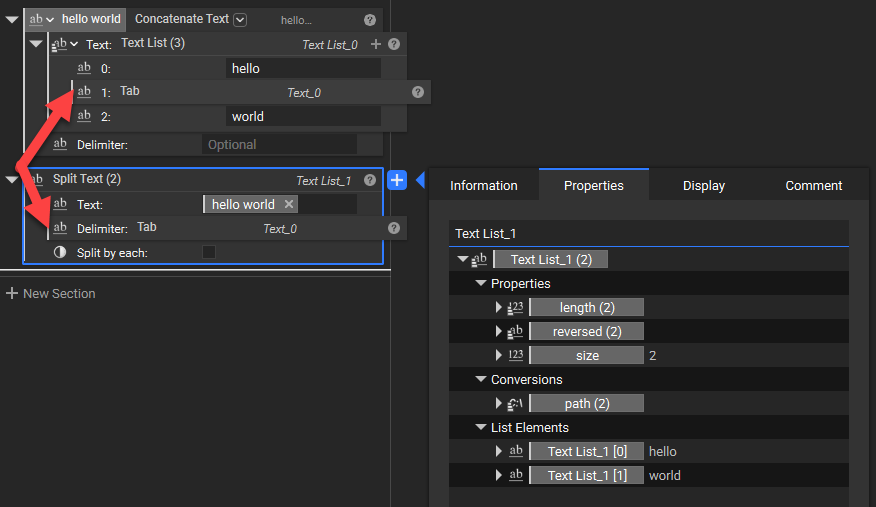The height and width of the screenshot is (507, 876).
Task: Click the help icon beside Split Text Text List_1
Action: (x=370, y=180)
